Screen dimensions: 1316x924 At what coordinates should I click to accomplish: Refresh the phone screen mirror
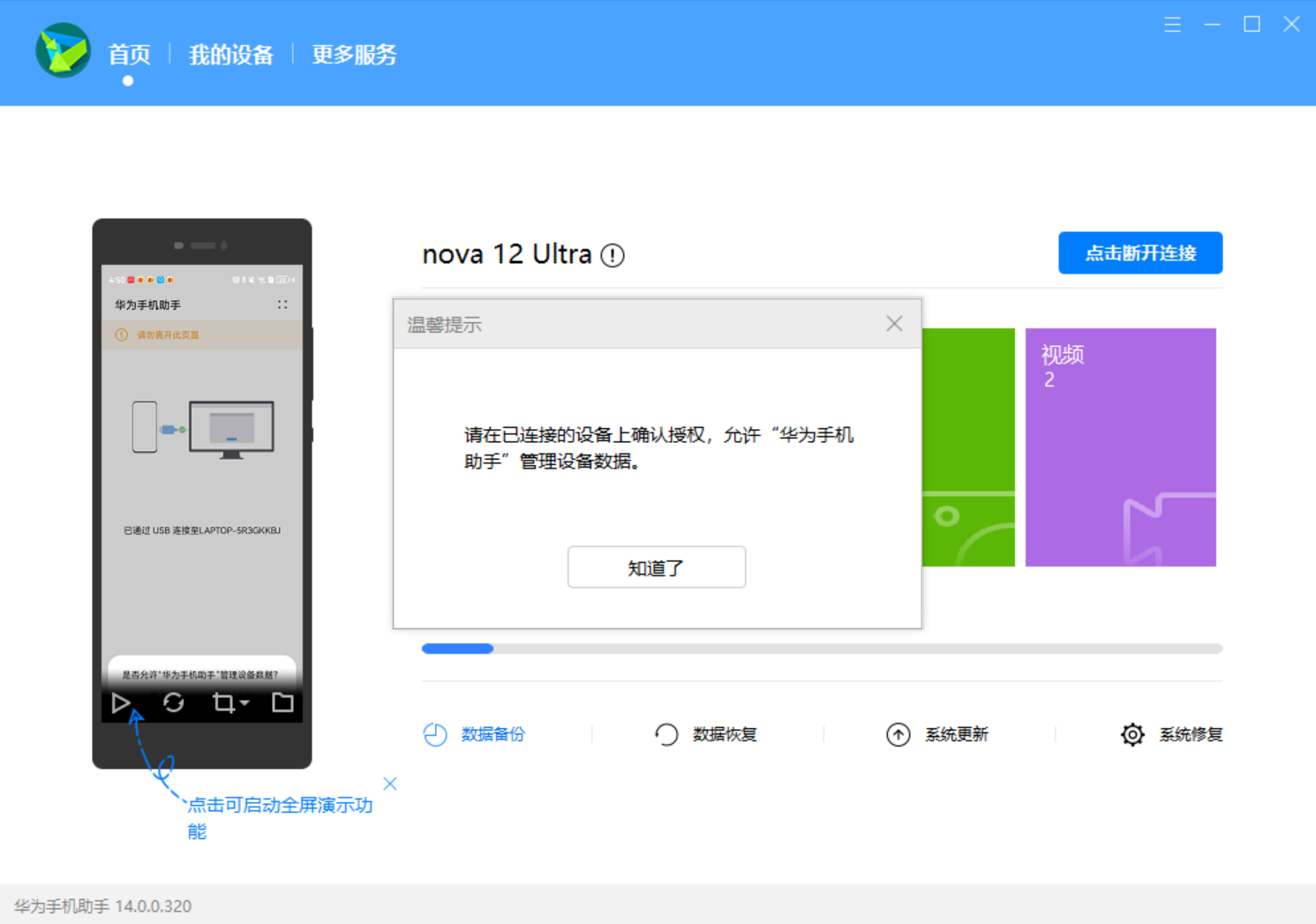click(x=174, y=702)
